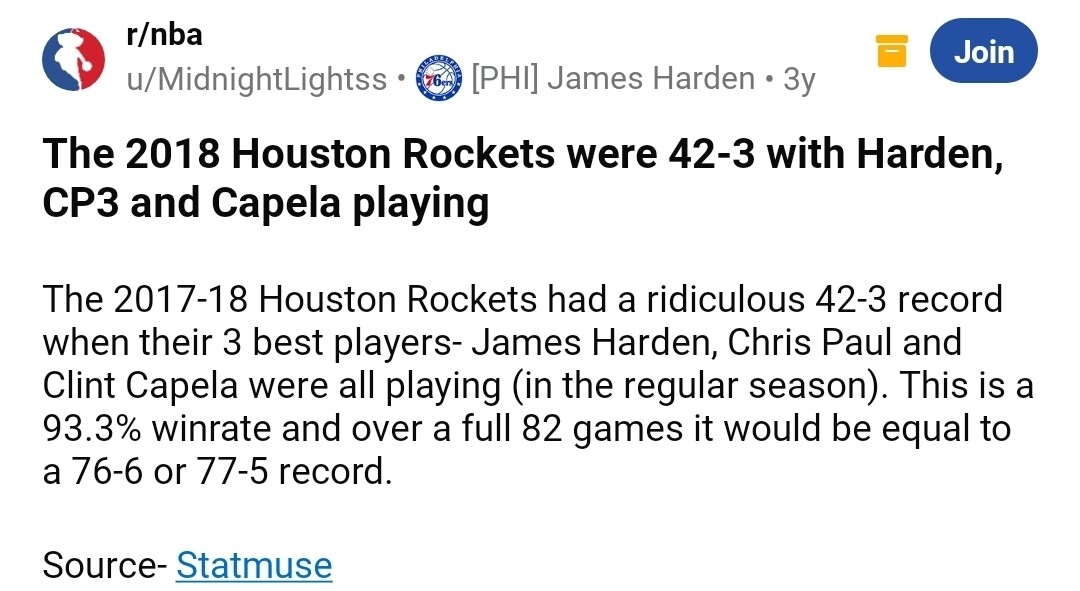Click the [PHI] James Harden flair text

pyautogui.click(x=612, y=79)
